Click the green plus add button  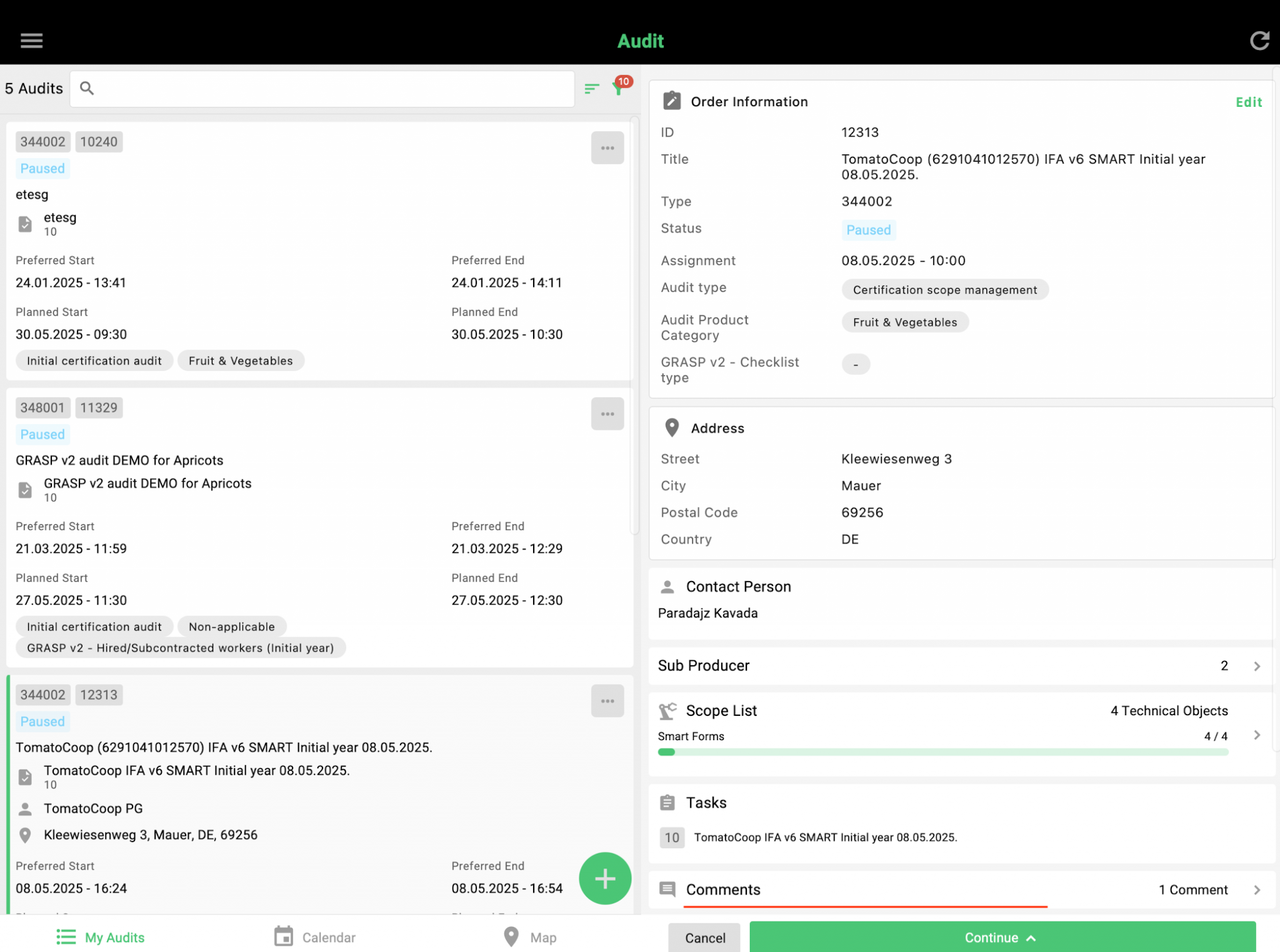604,878
